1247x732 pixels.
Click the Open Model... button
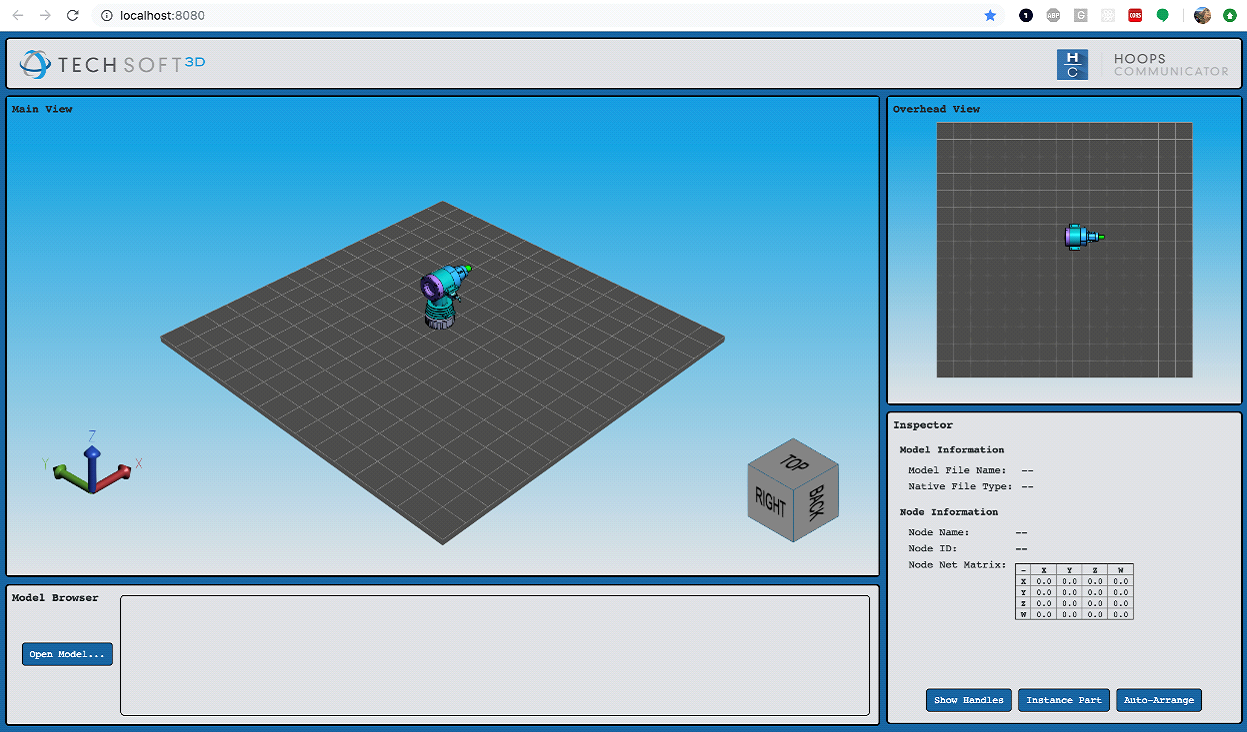67,654
